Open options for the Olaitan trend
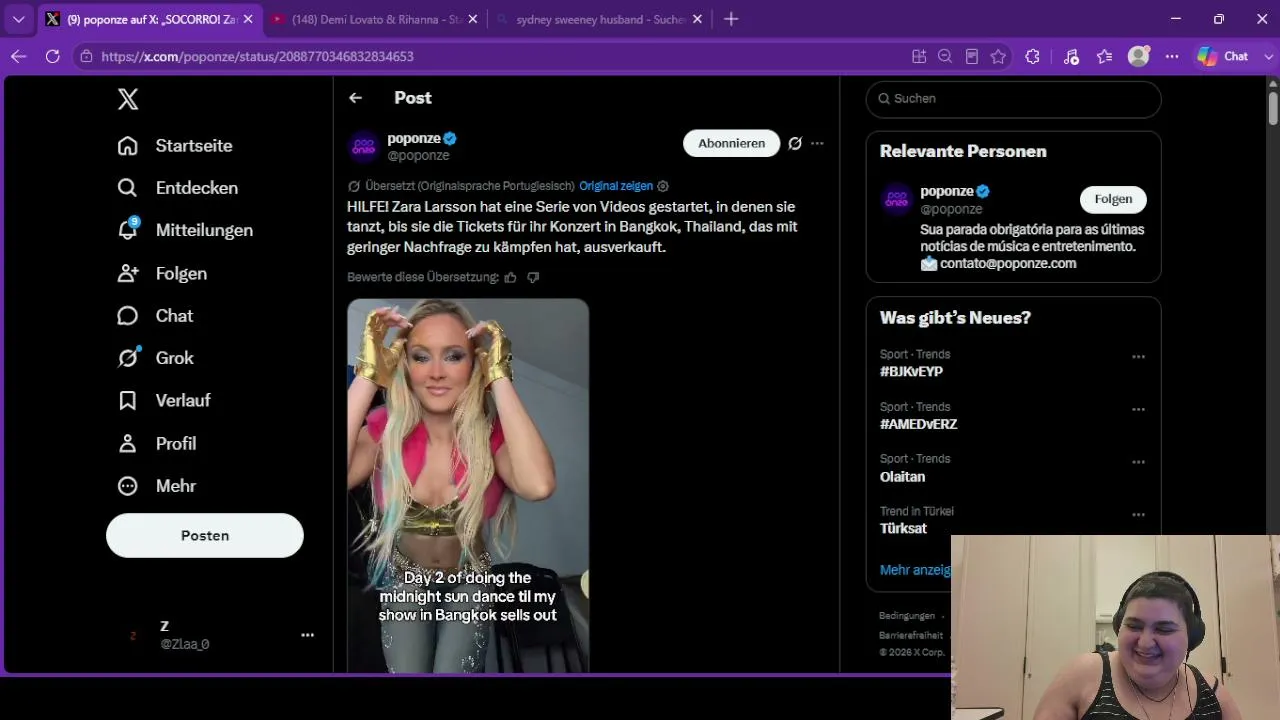 [x=1138, y=462]
